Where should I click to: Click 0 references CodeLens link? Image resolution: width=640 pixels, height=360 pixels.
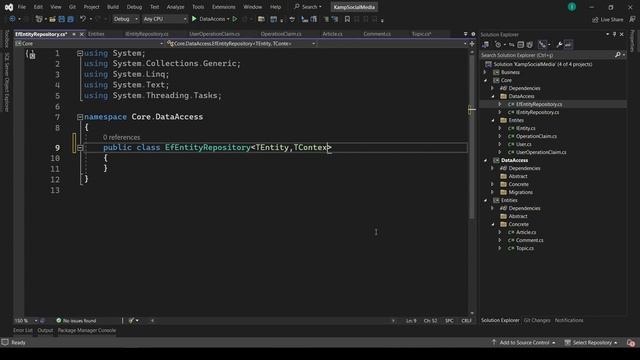(121, 138)
